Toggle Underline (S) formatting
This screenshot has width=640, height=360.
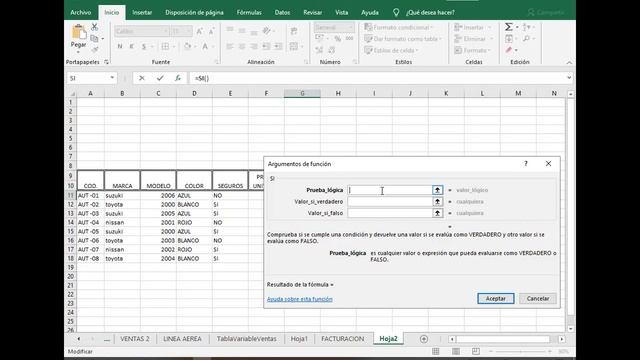point(144,46)
